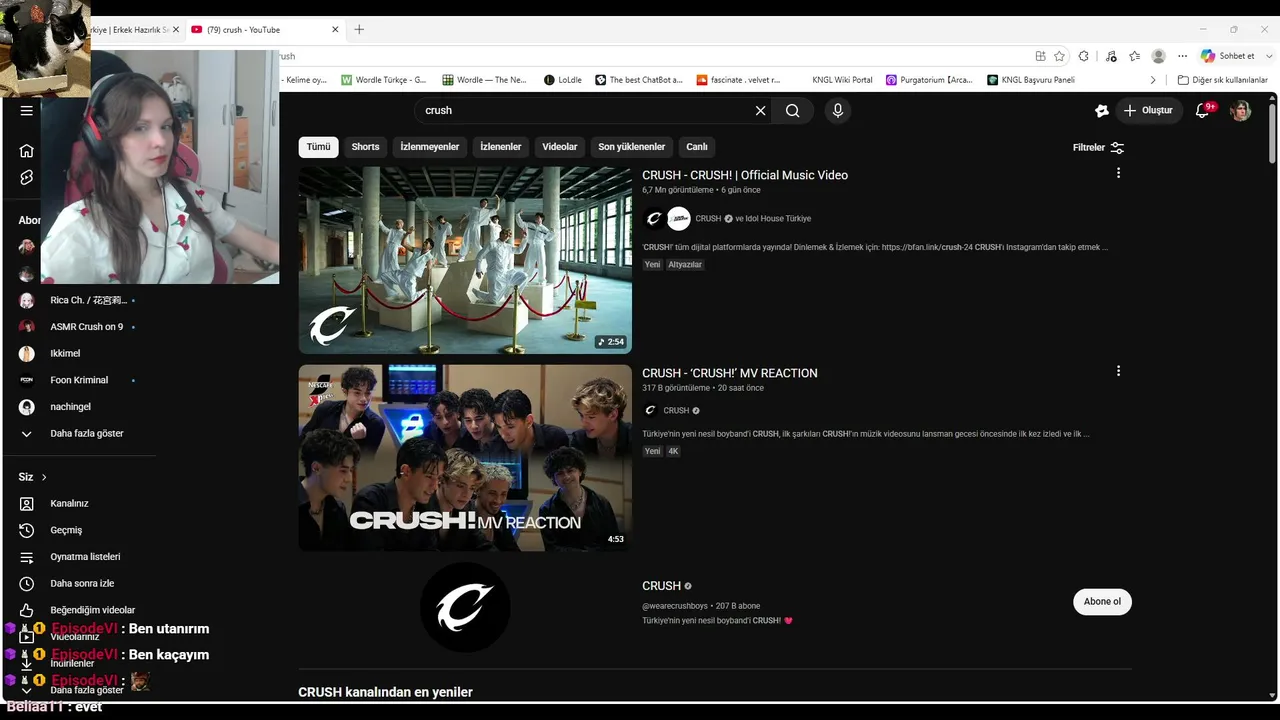1280x720 pixels.
Task: Submit search with the magnifier button
Action: [x=793, y=111]
